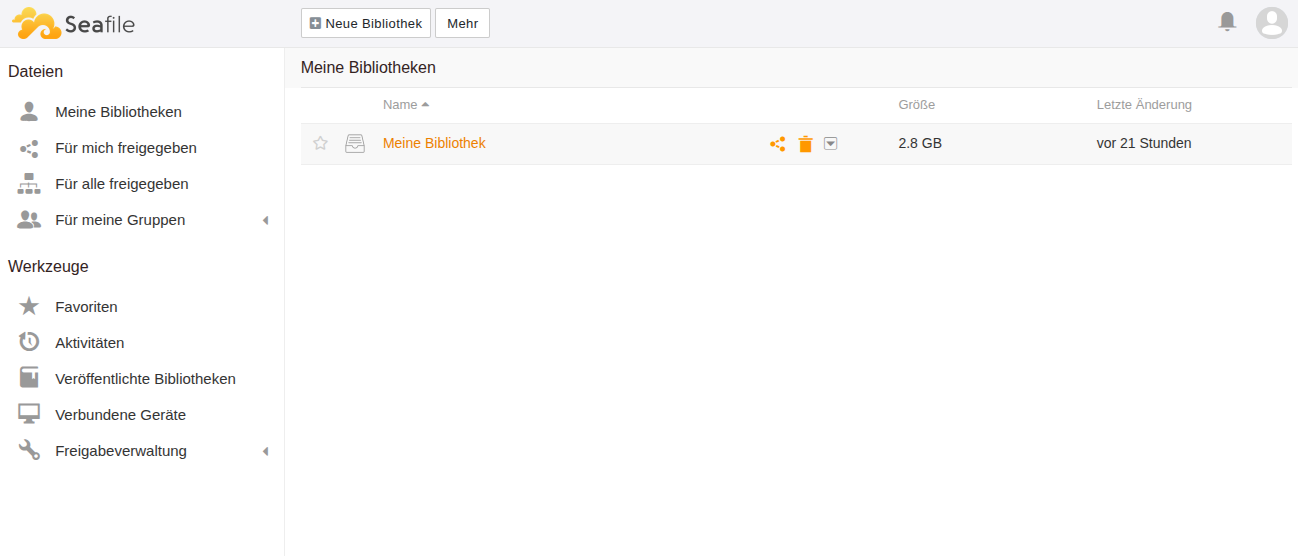This screenshot has height=556, width=1298.
Task: Open the Meine Bibliothek link
Action: tap(434, 143)
